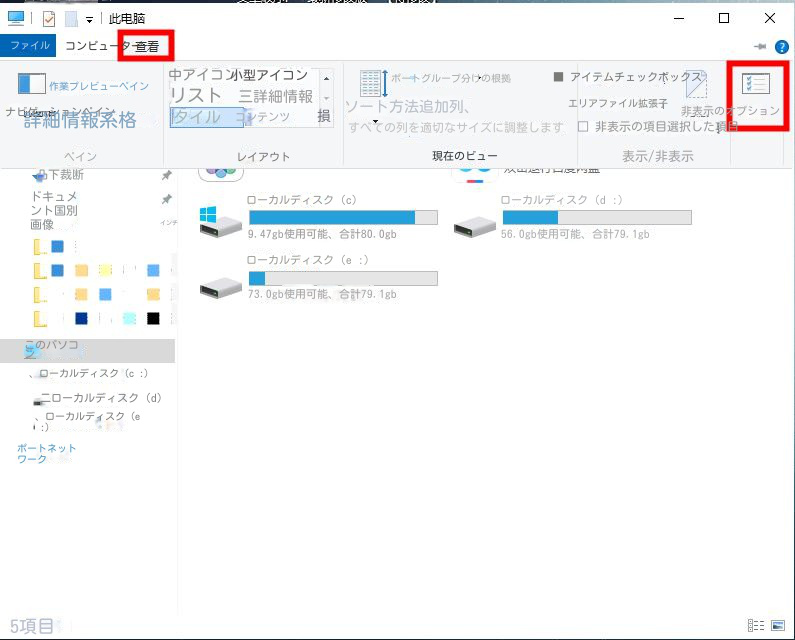Click the drive icon for local disk D
This screenshot has height=640, width=795.
(x=475, y=225)
